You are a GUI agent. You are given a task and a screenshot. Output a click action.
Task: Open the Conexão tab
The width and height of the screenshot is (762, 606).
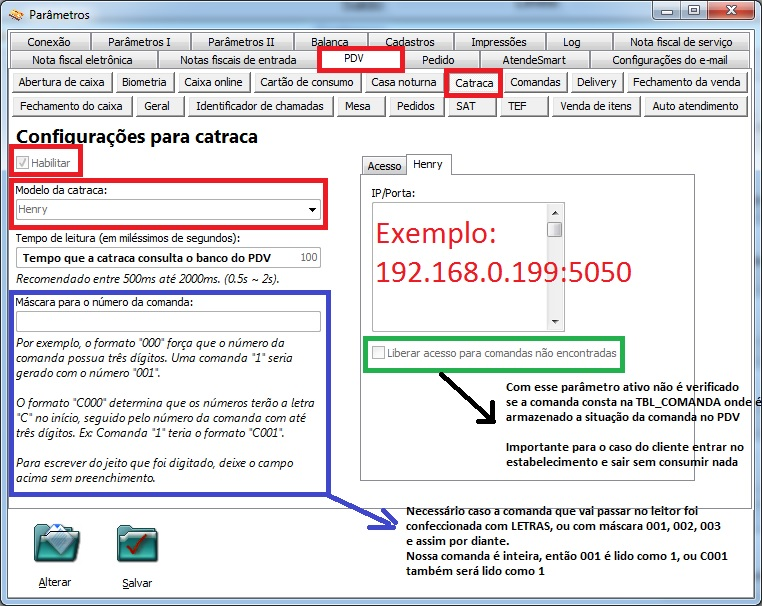[49, 42]
